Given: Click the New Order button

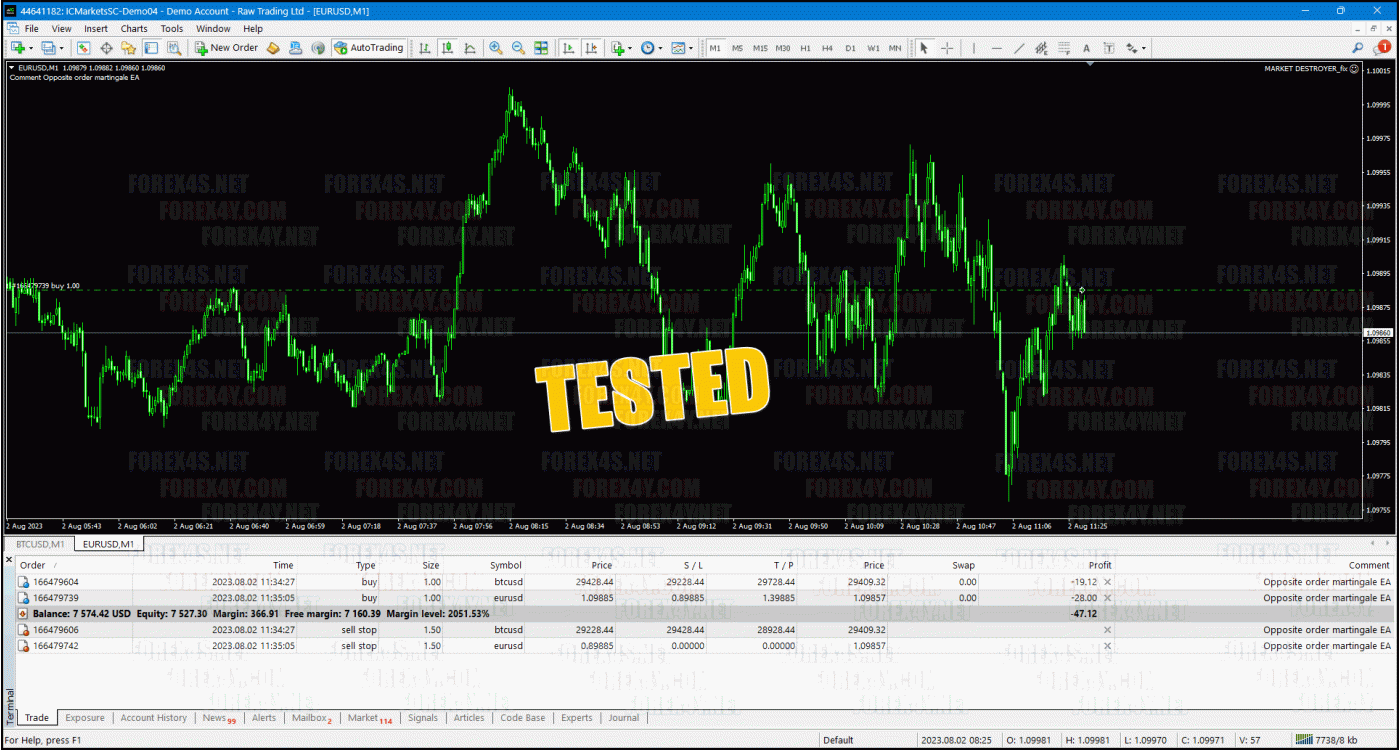Looking at the screenshot, I should (x=227, y=47).
